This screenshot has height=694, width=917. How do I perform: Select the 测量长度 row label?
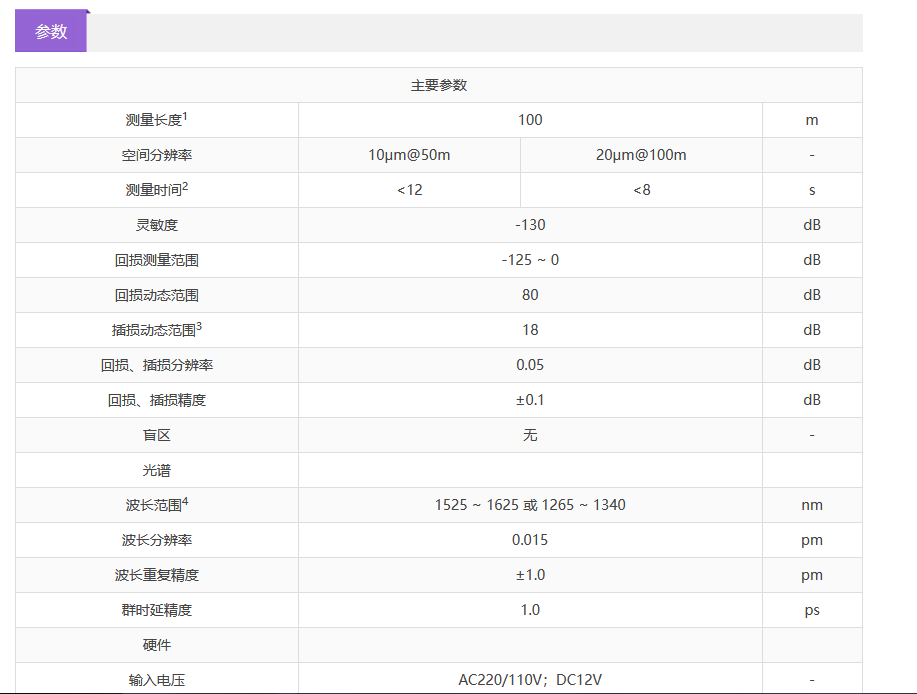[156, 120]
